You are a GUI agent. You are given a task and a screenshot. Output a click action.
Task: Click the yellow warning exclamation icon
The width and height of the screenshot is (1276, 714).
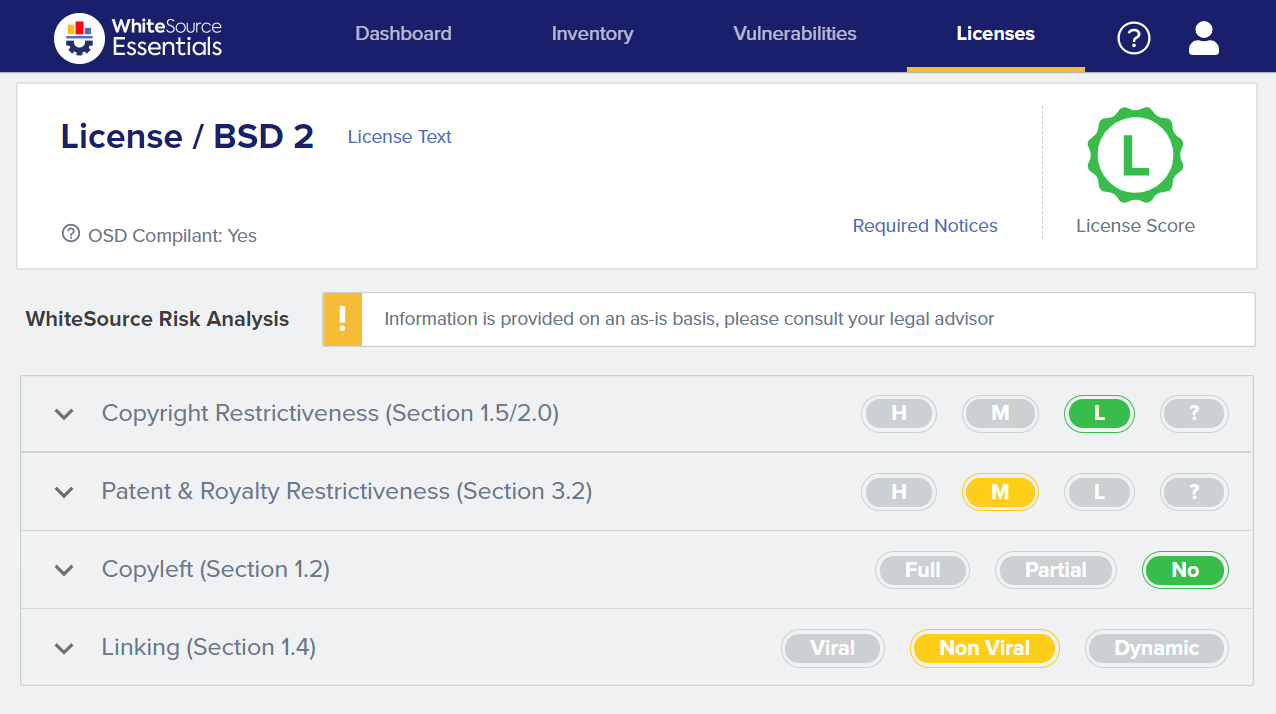point(342,319)
